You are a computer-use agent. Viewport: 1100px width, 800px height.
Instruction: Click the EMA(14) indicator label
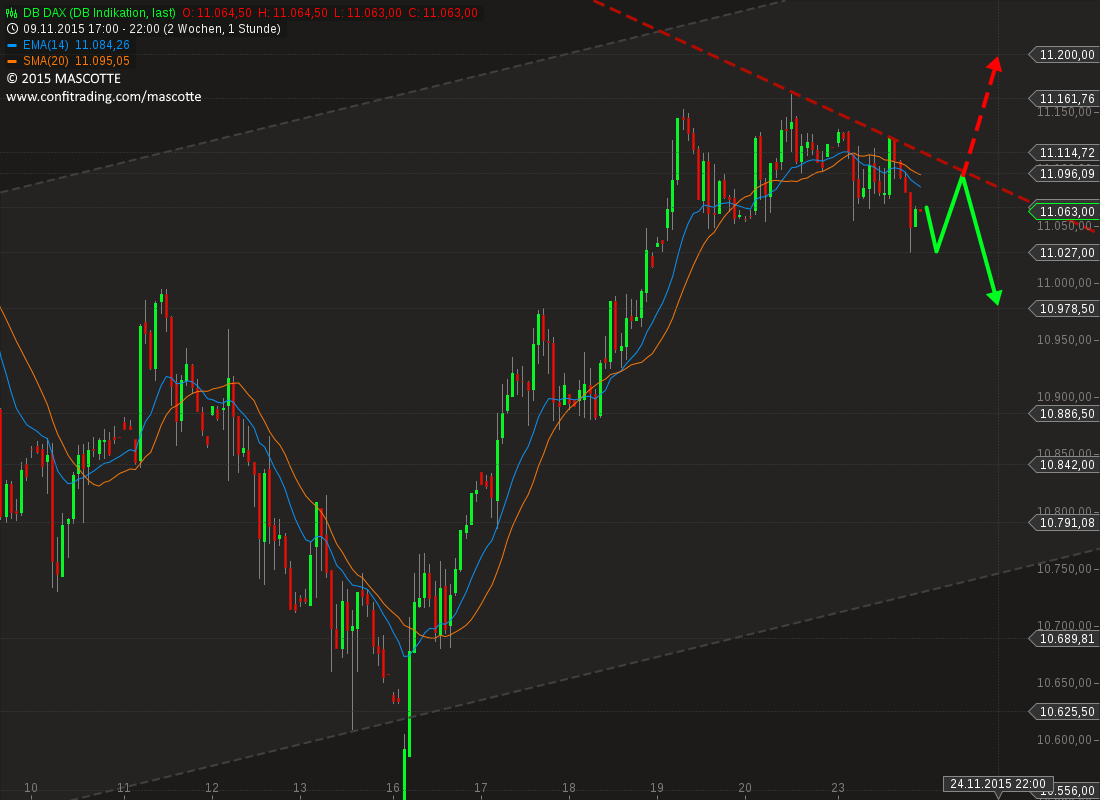46,45
